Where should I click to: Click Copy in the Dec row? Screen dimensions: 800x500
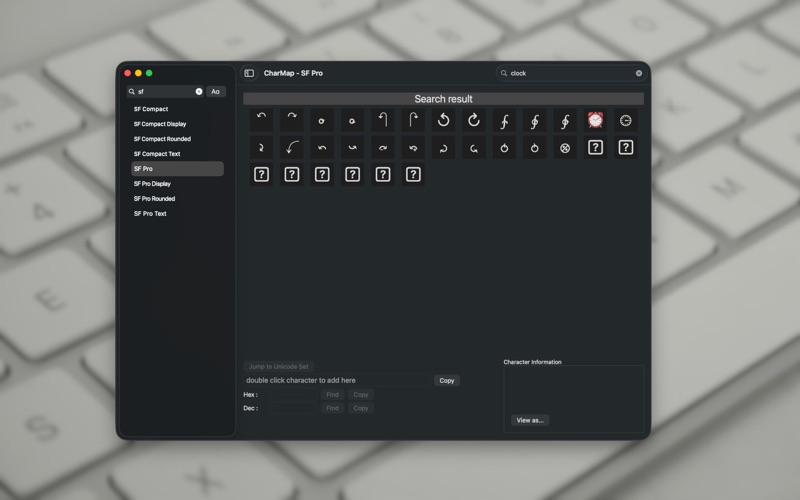(x=361, y=408)
